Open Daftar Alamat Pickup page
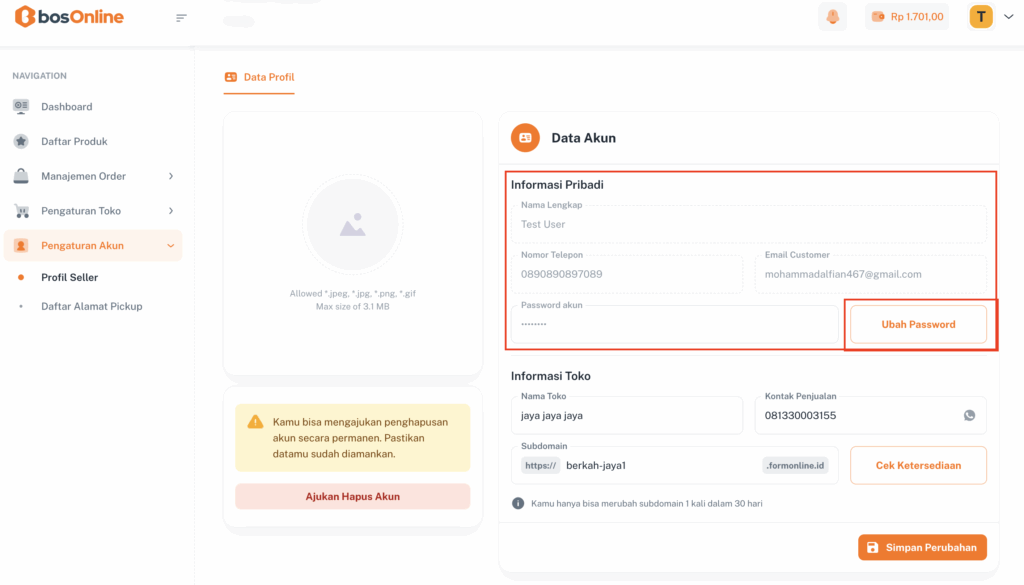The height and width of the screenshot is (585, 1024). coord(91,306)
